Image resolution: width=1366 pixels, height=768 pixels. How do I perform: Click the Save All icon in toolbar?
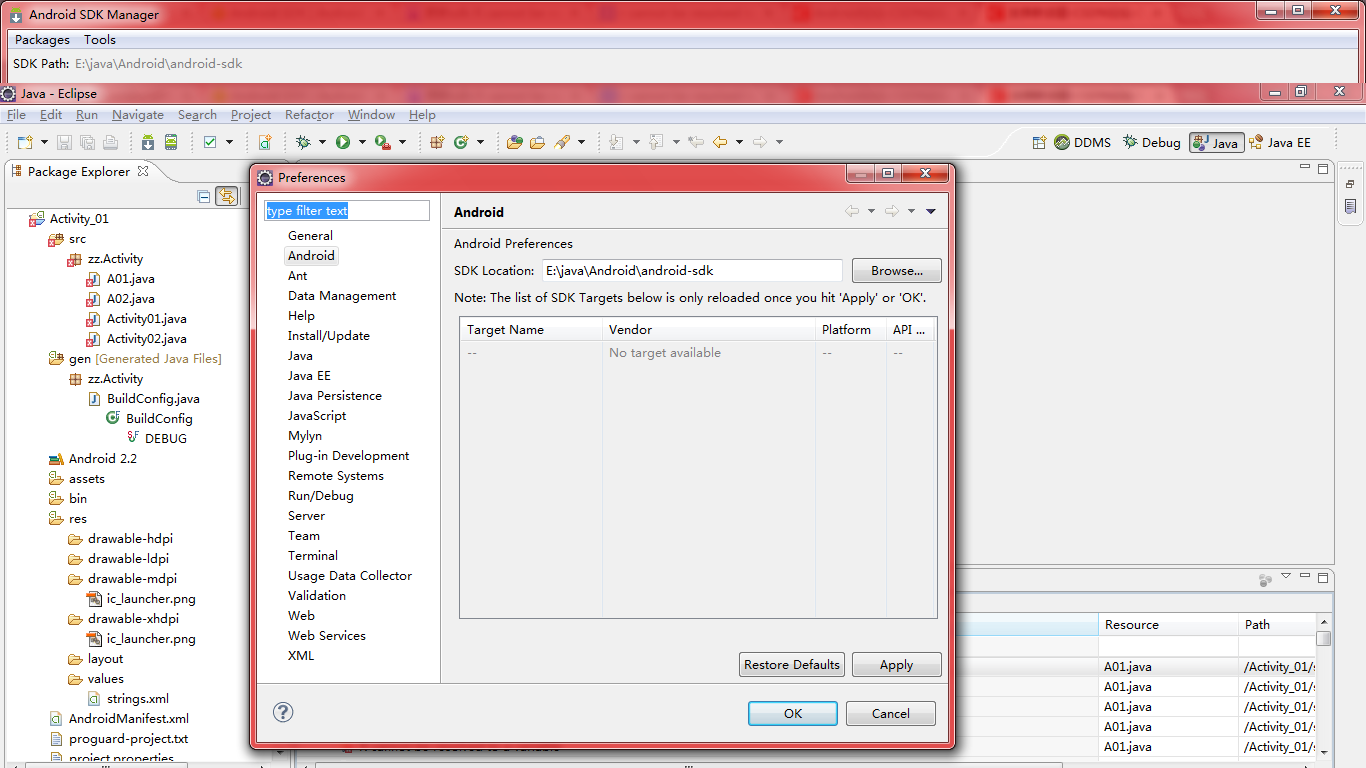87,142
